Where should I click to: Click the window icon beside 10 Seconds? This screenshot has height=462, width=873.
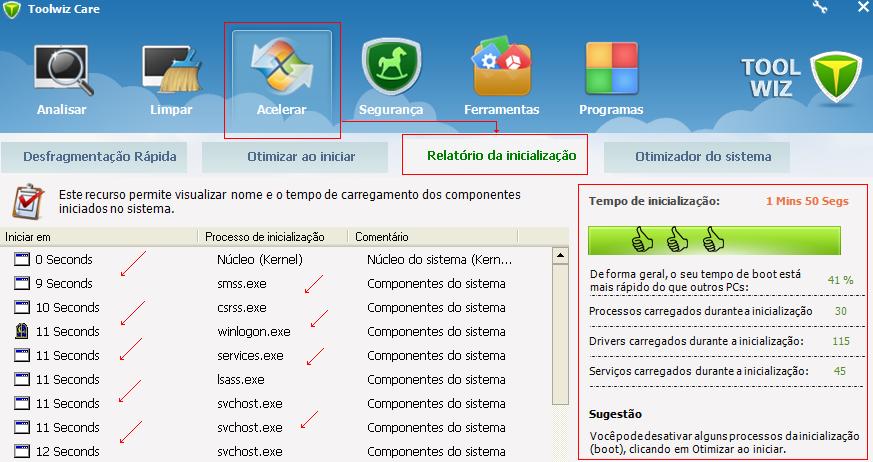(x=22, y=307)
